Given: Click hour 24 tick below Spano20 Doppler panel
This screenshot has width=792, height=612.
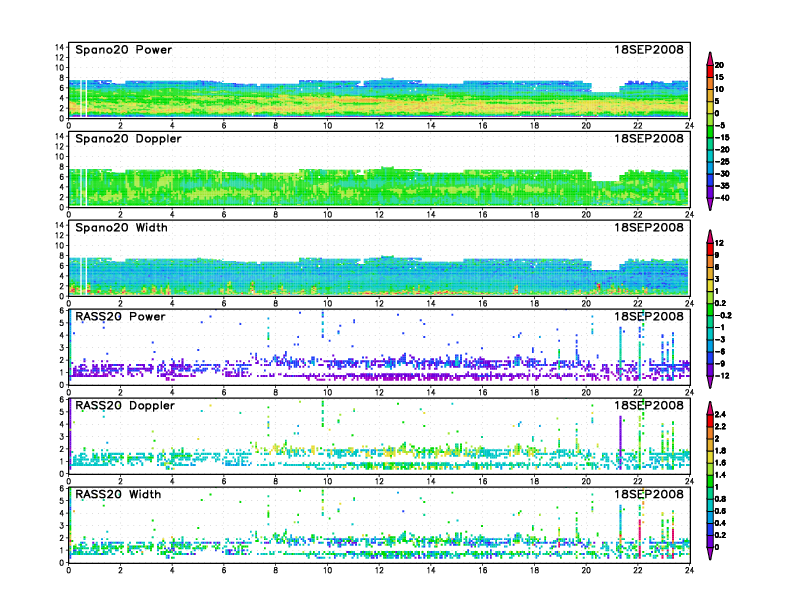Looking at the screenshot, I should (x=689, y=215).
